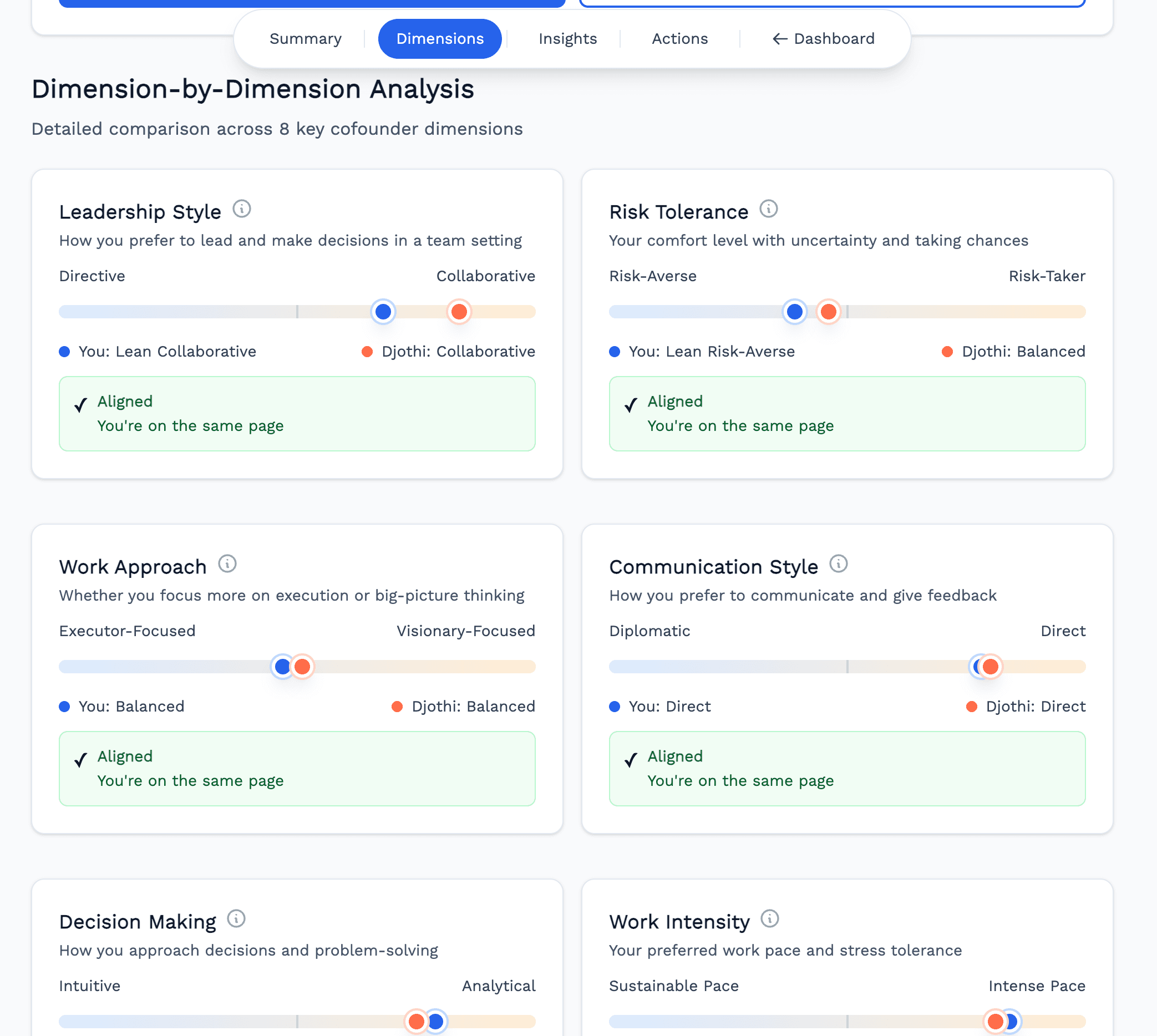Open the Leadership Style info tooltip
Screen dimensions: 1157x1036
243,209
